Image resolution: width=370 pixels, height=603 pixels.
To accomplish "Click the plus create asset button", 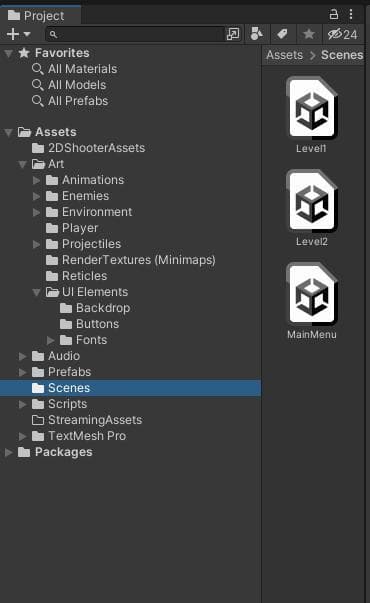I will tap(13, 34).
